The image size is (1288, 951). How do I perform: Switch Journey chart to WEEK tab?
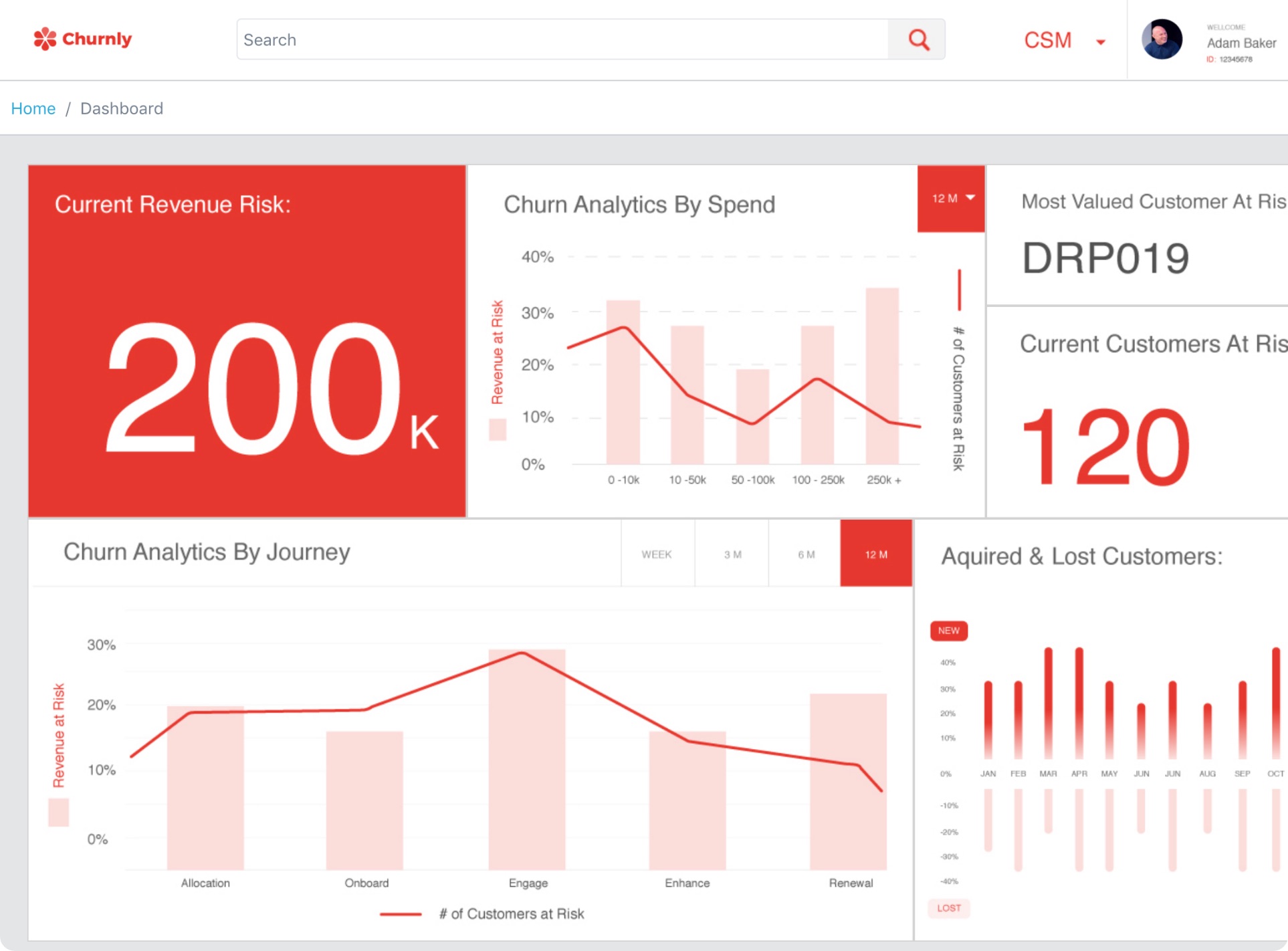click(x=657, y=554)
